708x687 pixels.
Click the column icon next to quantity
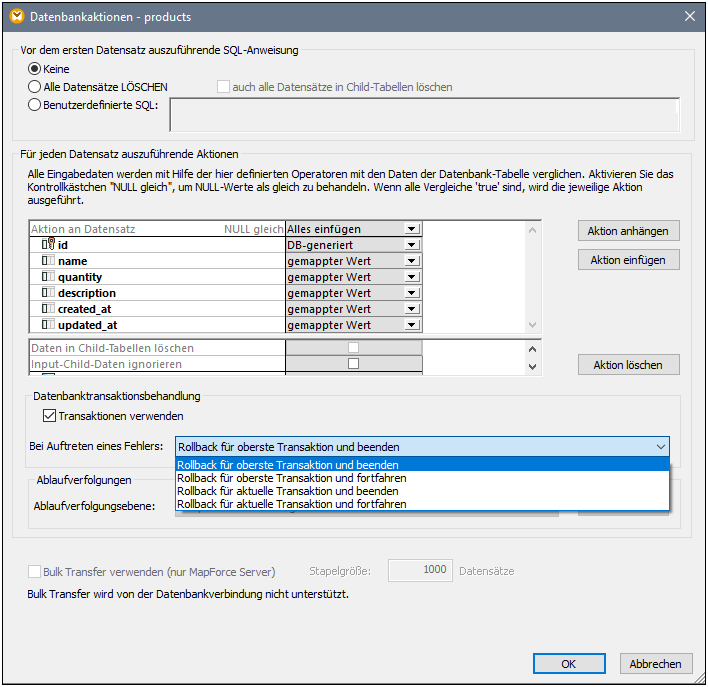click(x=48, y=277)
